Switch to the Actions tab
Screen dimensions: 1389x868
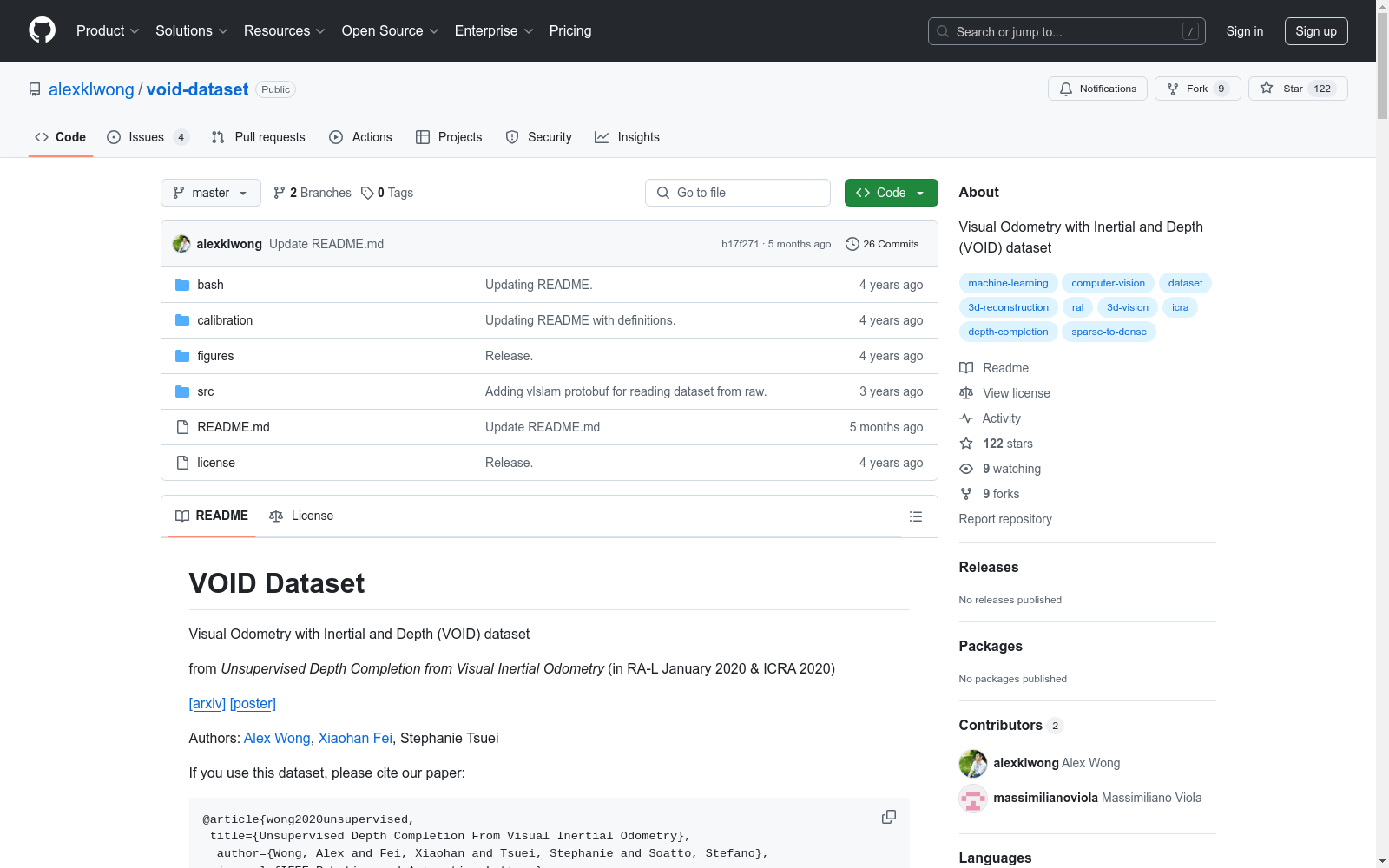tap(361, 137)
